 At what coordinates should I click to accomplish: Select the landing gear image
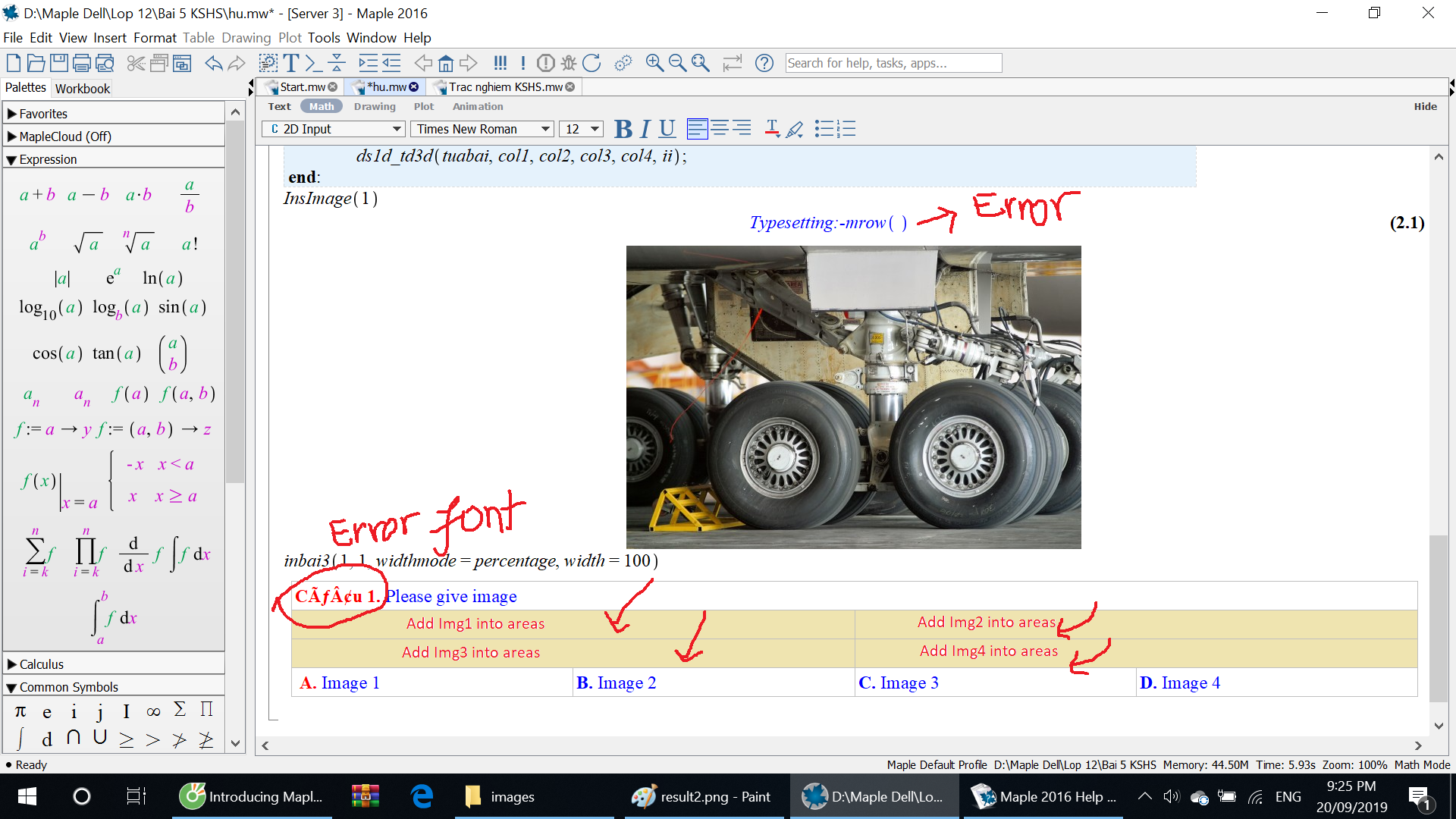click(853, 397)
